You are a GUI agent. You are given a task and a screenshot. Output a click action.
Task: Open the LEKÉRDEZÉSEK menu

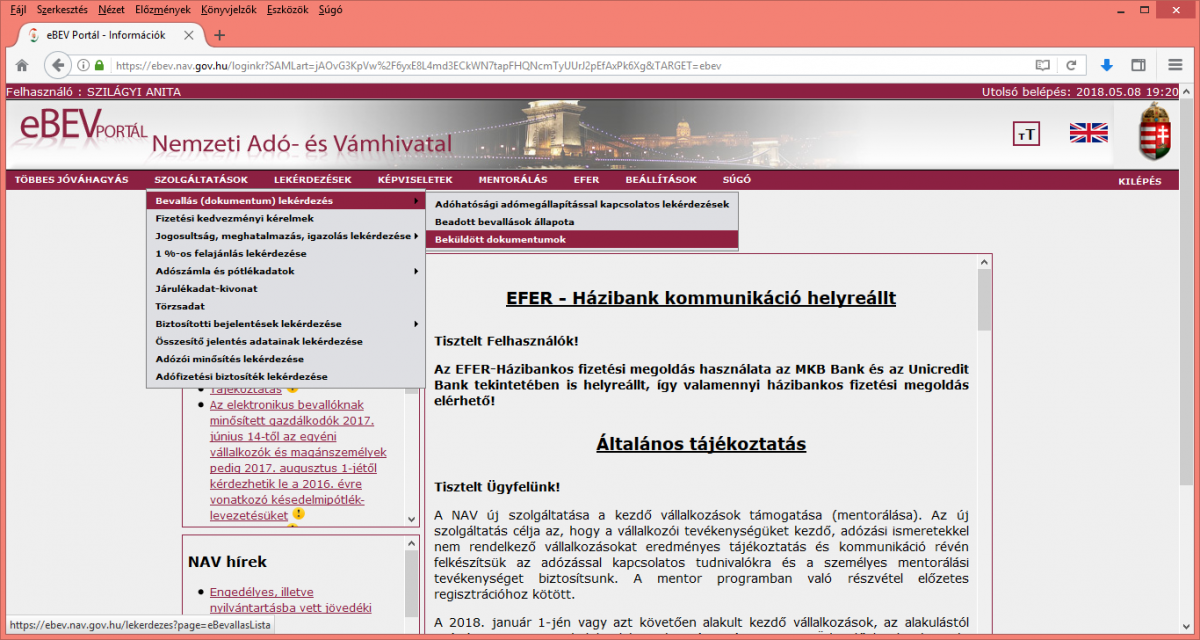(x=312, y=180)
